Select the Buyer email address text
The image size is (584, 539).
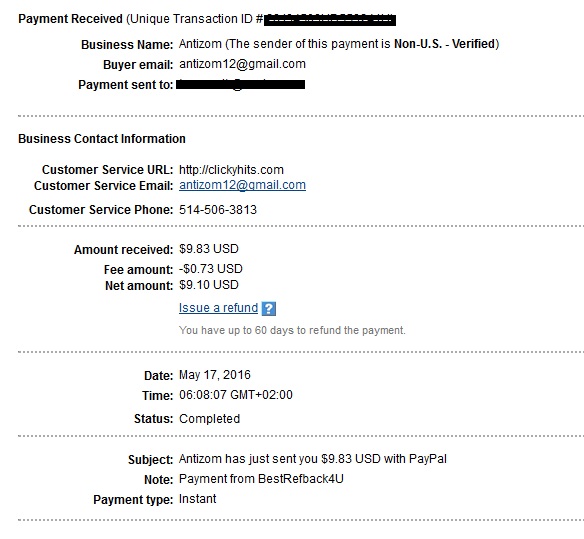(242, 64)
